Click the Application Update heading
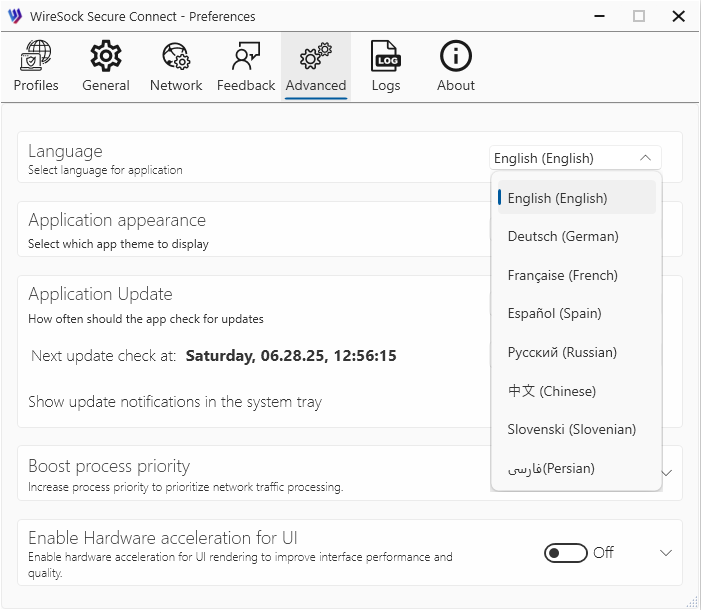701x610 pixels. pos(100,294)
